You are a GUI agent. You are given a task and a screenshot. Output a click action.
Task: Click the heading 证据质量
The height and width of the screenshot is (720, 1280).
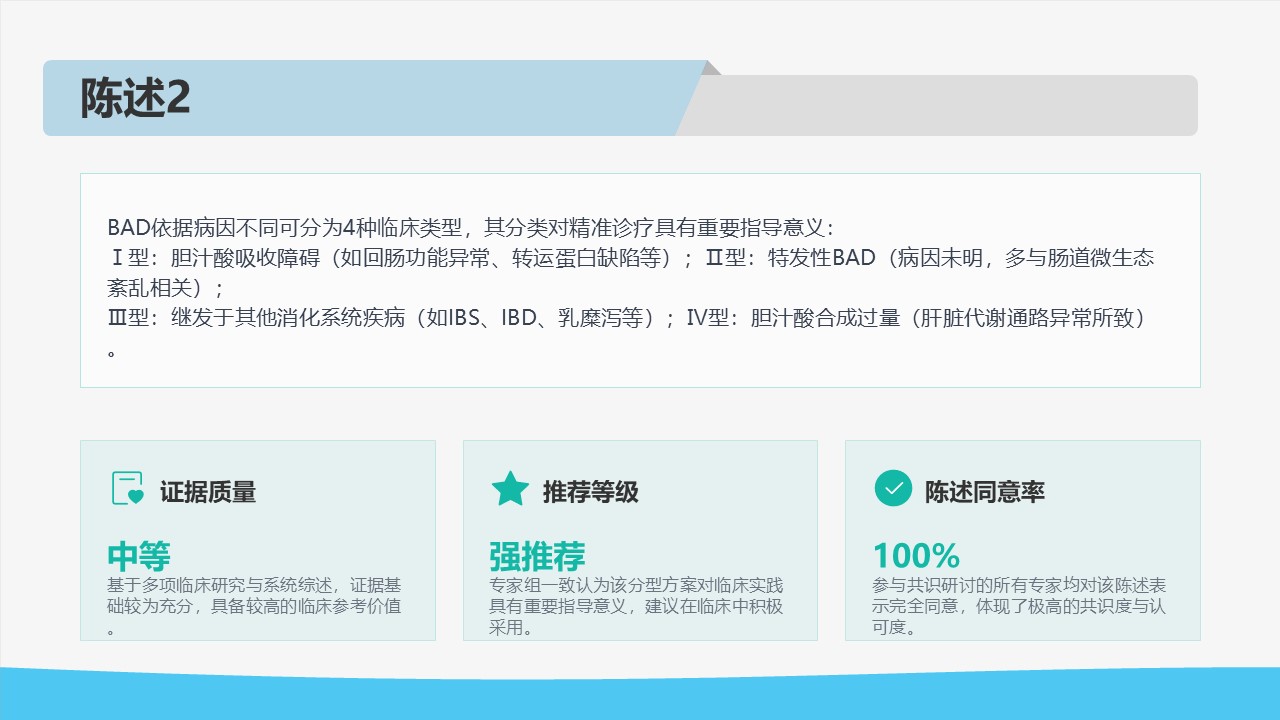coord(208,491)
